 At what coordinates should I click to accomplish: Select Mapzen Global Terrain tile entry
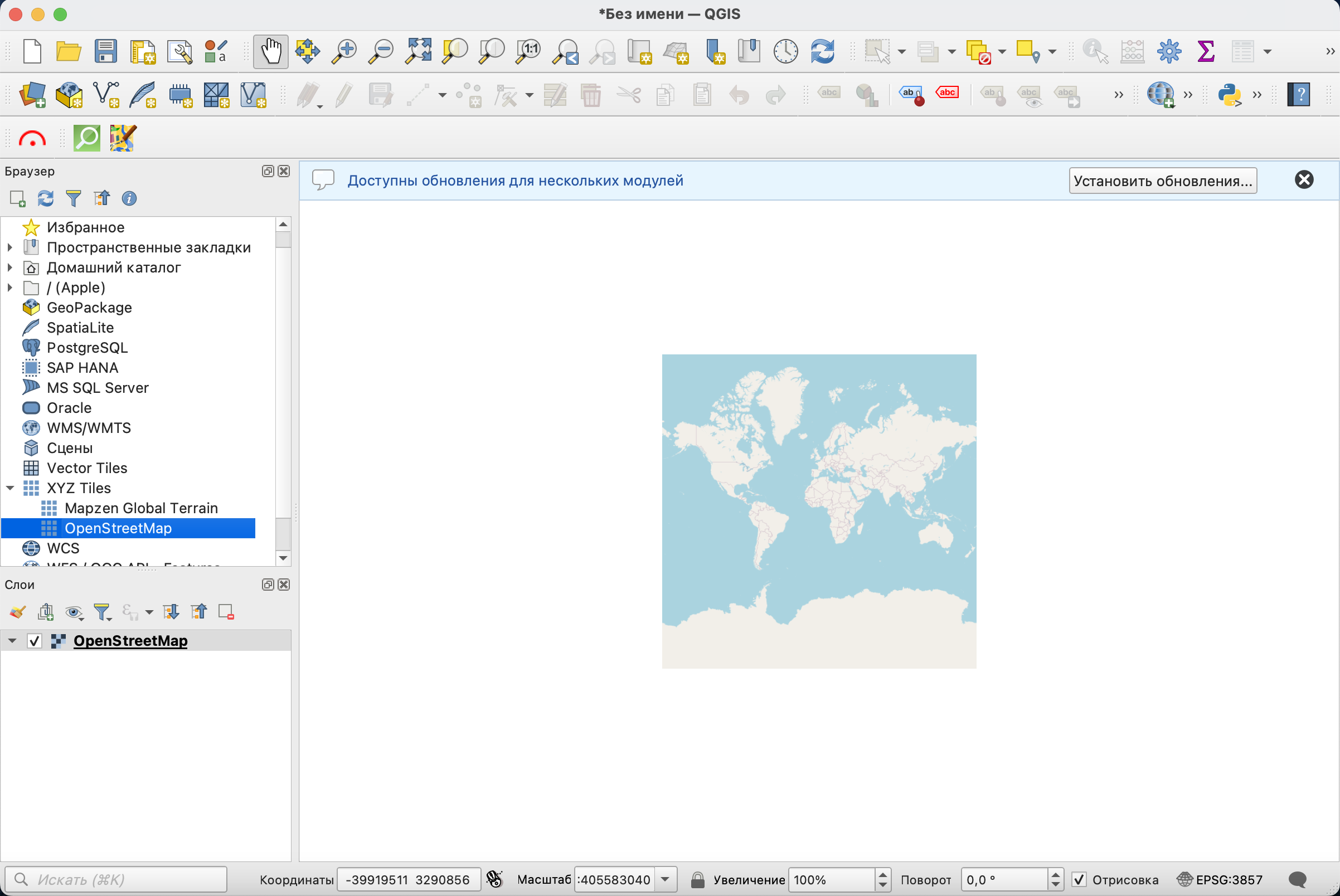pos(140,508)
